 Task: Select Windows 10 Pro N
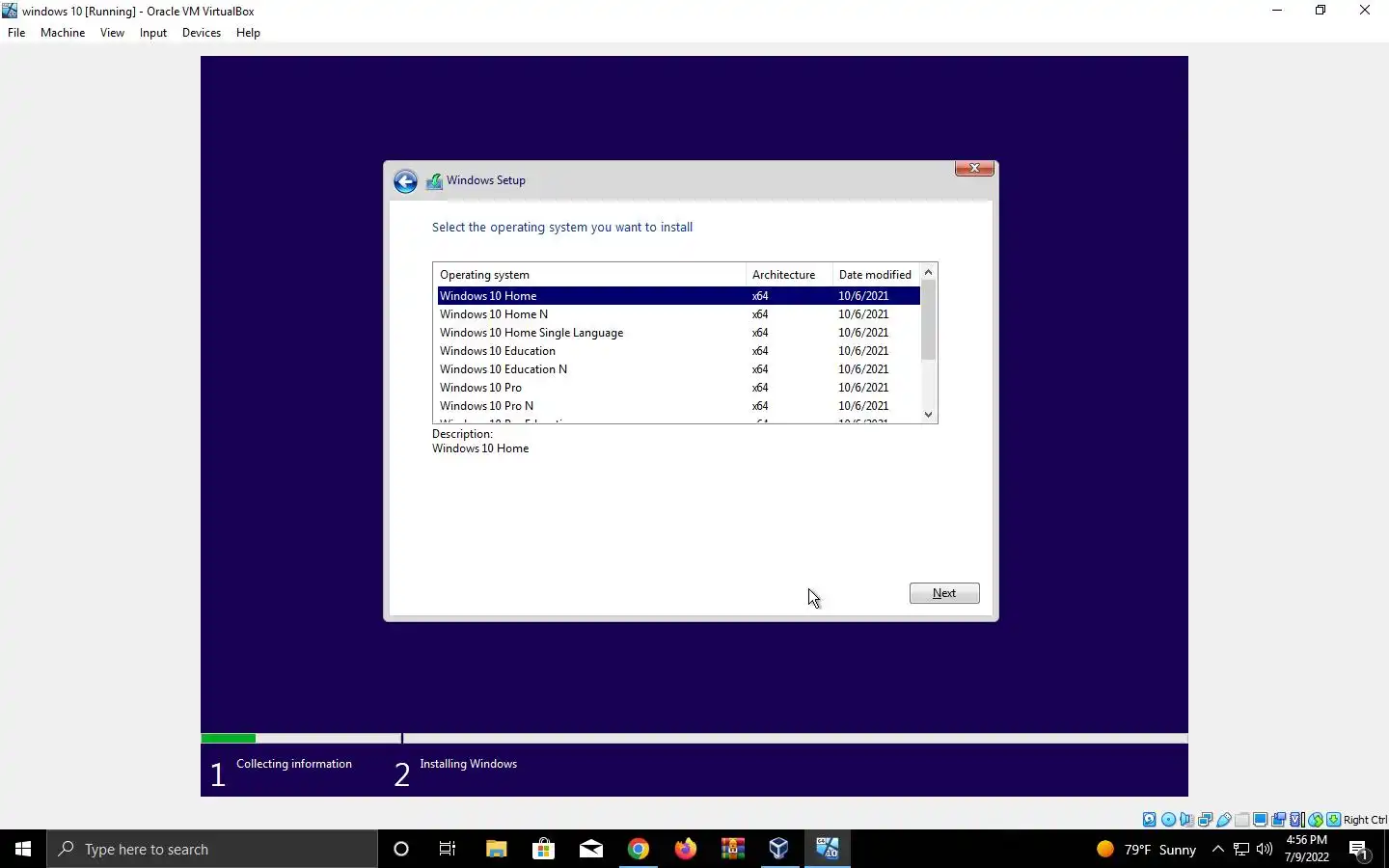point(678,406)
